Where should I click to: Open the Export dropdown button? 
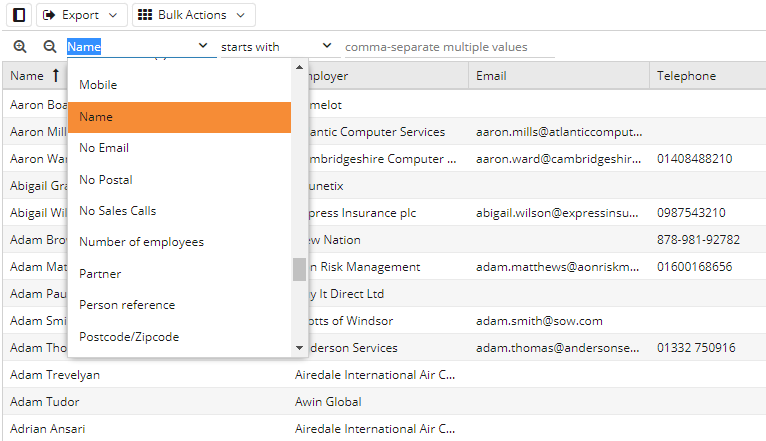tap(82, 15)
